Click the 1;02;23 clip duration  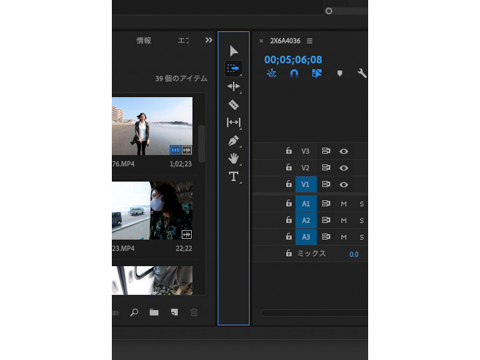pos(181,164)
